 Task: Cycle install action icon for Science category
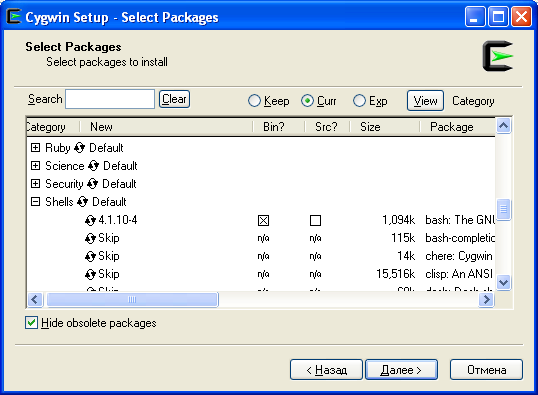tap(93, 166)
